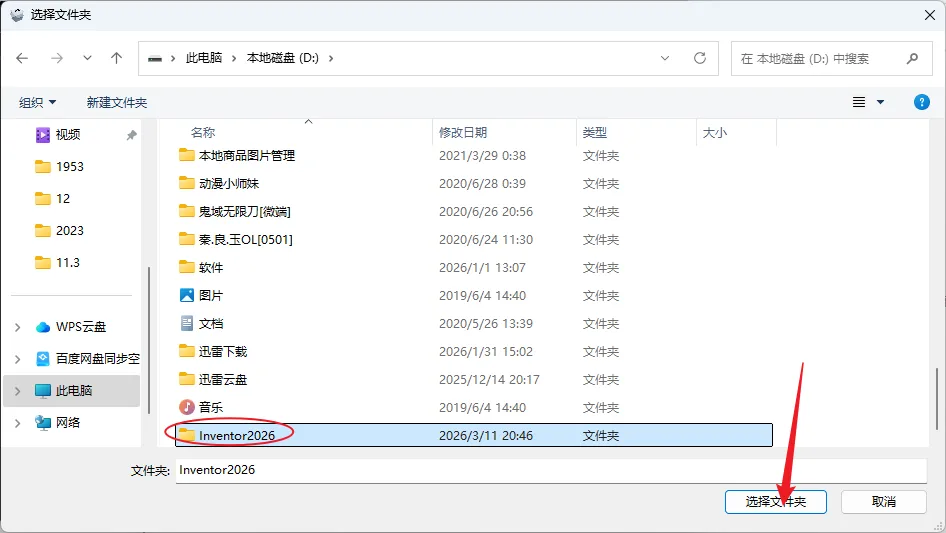Click the 文档 document library icon
Screen dimensions: 946x533
[187, 323]
